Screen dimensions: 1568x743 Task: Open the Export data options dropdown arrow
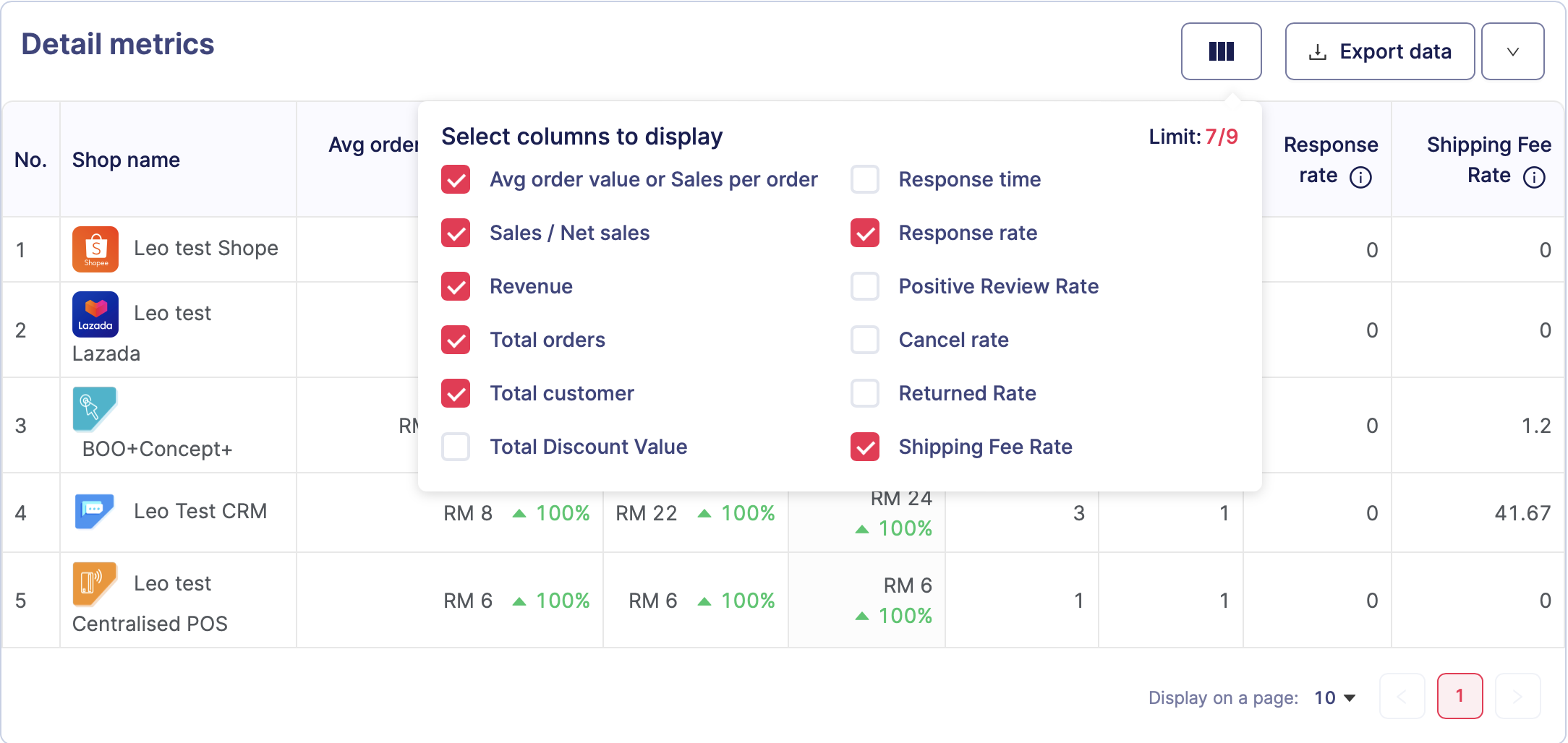[1512, 51]
